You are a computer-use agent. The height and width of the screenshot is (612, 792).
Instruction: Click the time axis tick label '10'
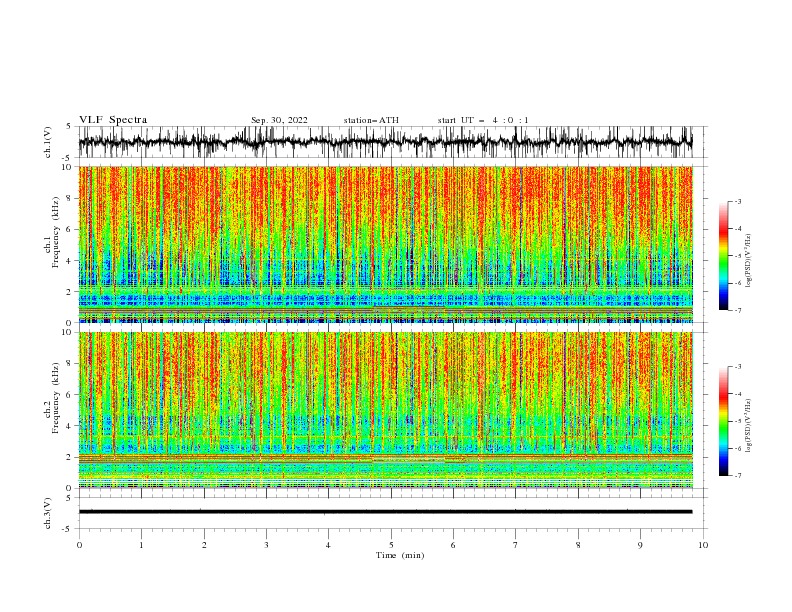point(703,545)
